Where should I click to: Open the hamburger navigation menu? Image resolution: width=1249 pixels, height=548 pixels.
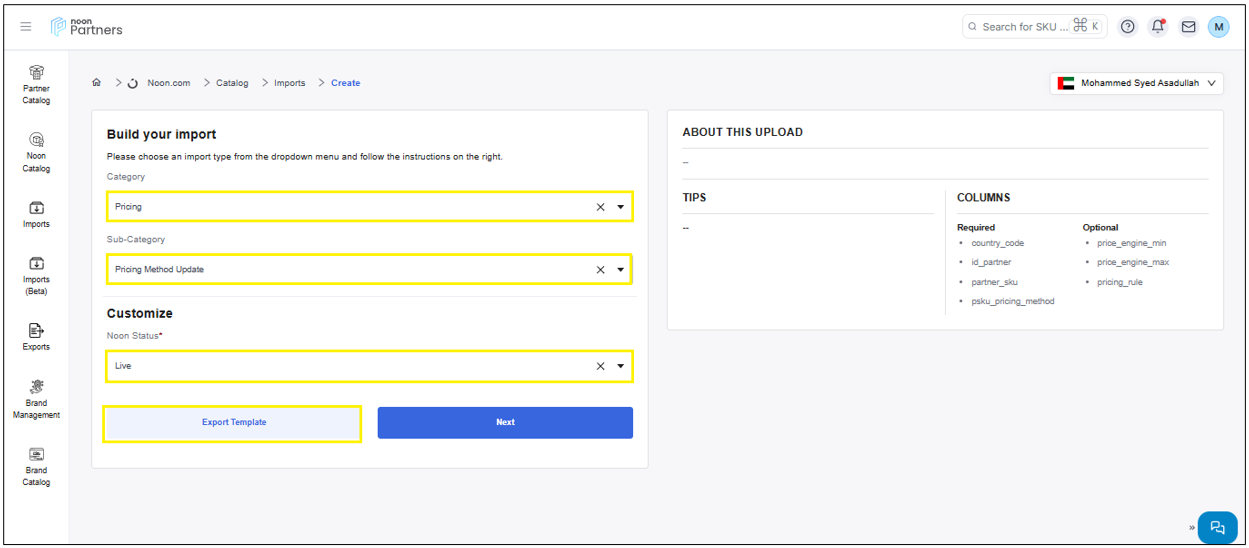click(26, 27)
